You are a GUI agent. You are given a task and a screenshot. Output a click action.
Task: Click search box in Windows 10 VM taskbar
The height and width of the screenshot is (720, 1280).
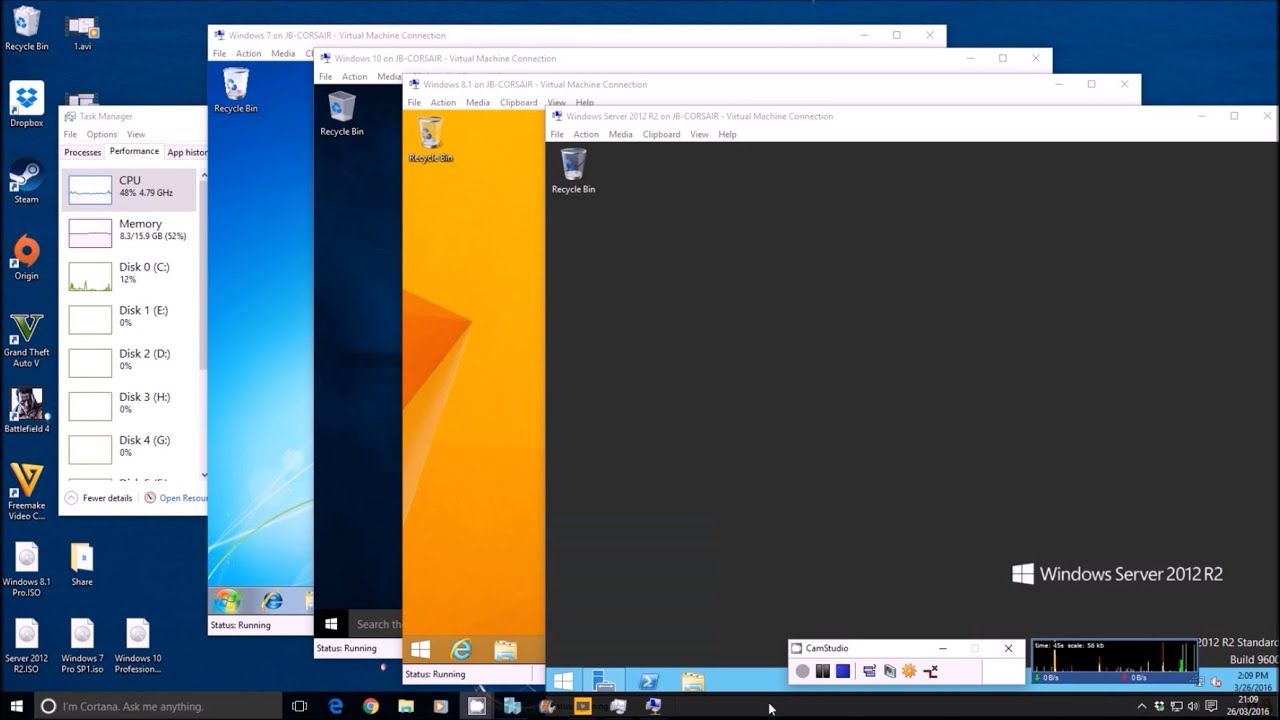(x=375, y=624)
